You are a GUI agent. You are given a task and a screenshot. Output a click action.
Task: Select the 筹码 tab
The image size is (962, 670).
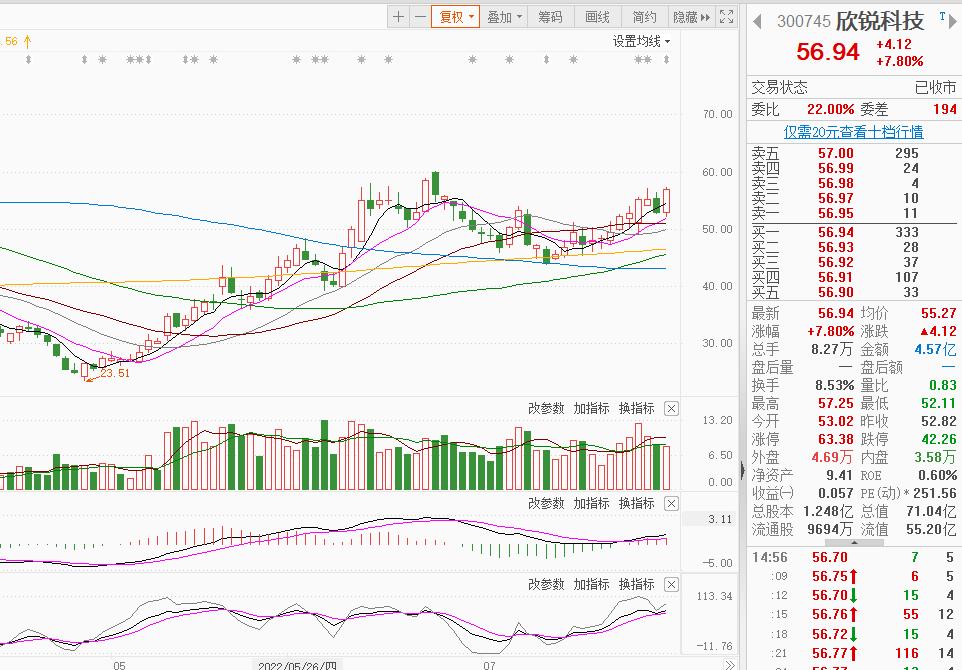click(550, 17)
